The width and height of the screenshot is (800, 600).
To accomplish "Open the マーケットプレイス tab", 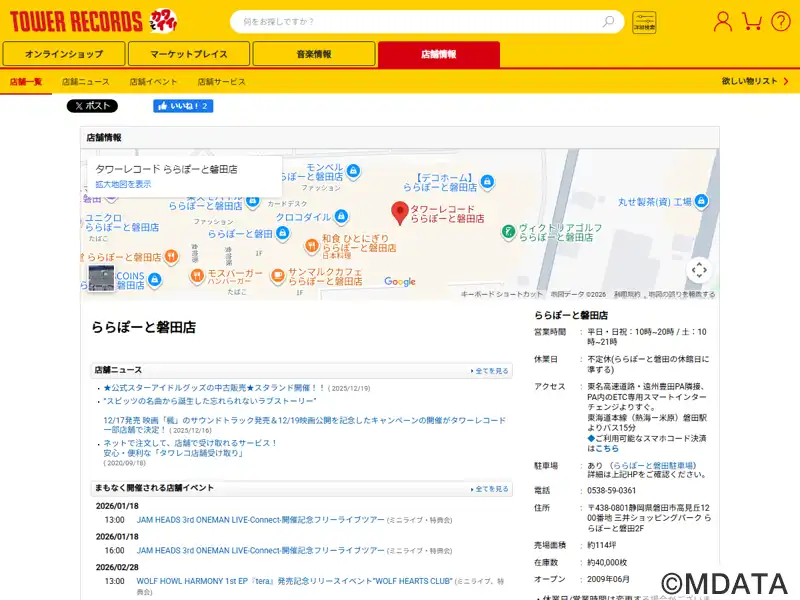I will pyautogui.click(x=189, y=54).
